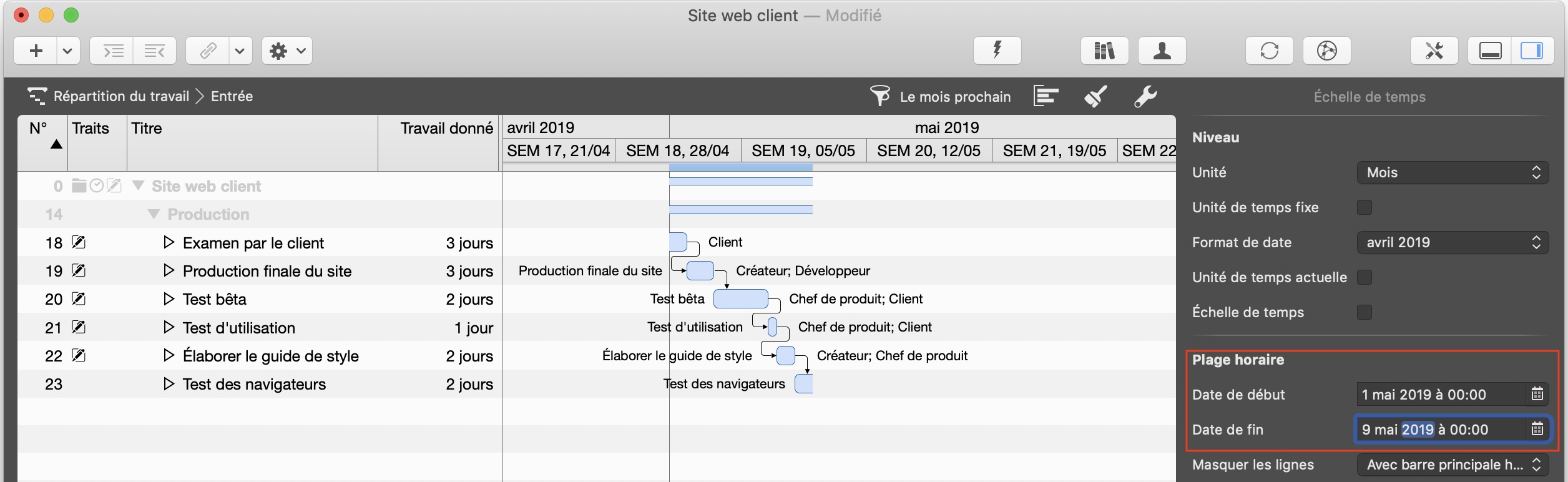The width and height of the screenshot is (1568, 482).
Task: Expand the Examen par le client task
Action: tap(168, 242)
